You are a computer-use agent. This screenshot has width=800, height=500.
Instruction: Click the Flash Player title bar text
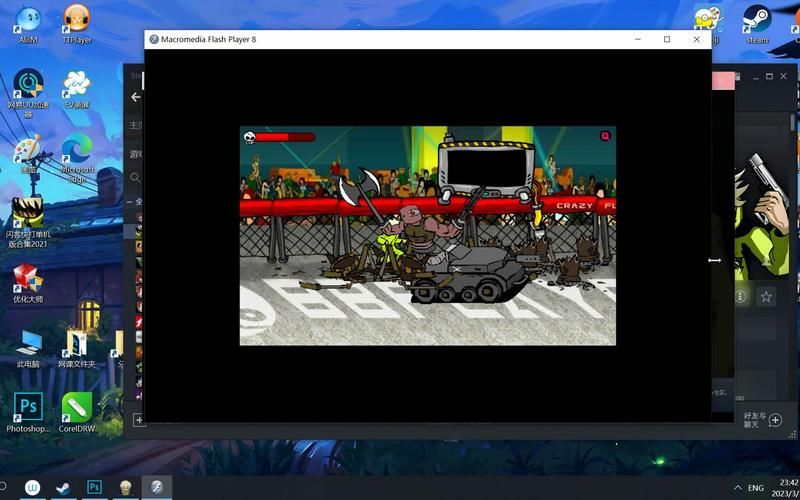coord(208,39)
